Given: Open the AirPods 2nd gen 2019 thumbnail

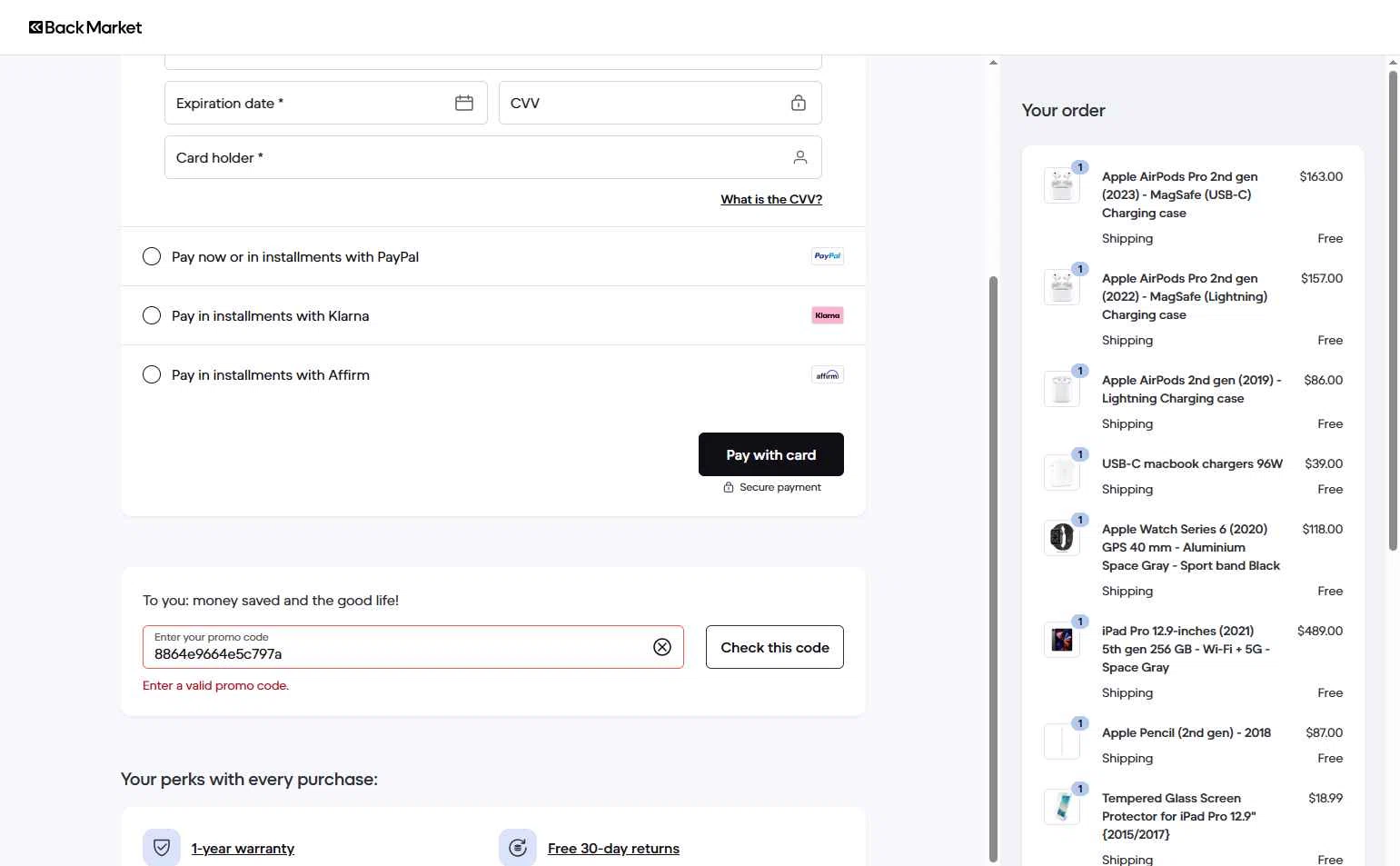Looking at the screenshot, I should (1062, 389).
